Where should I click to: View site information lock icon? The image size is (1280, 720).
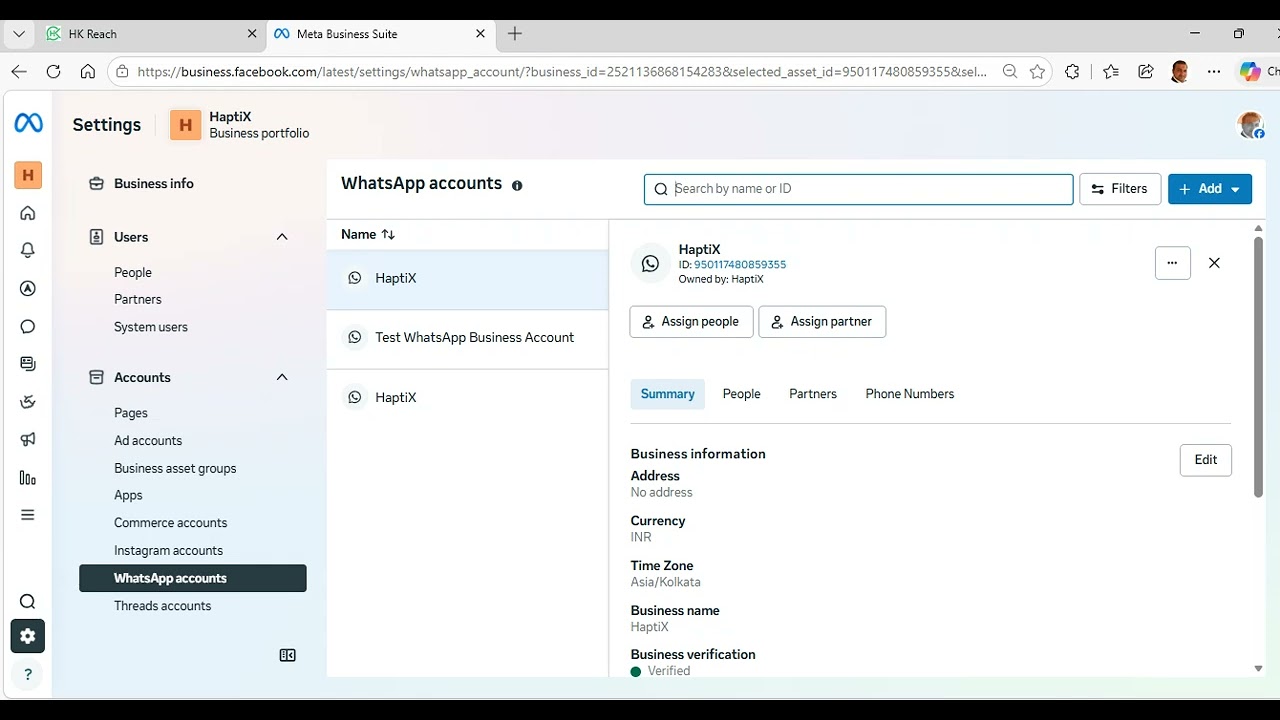(122, 71)
